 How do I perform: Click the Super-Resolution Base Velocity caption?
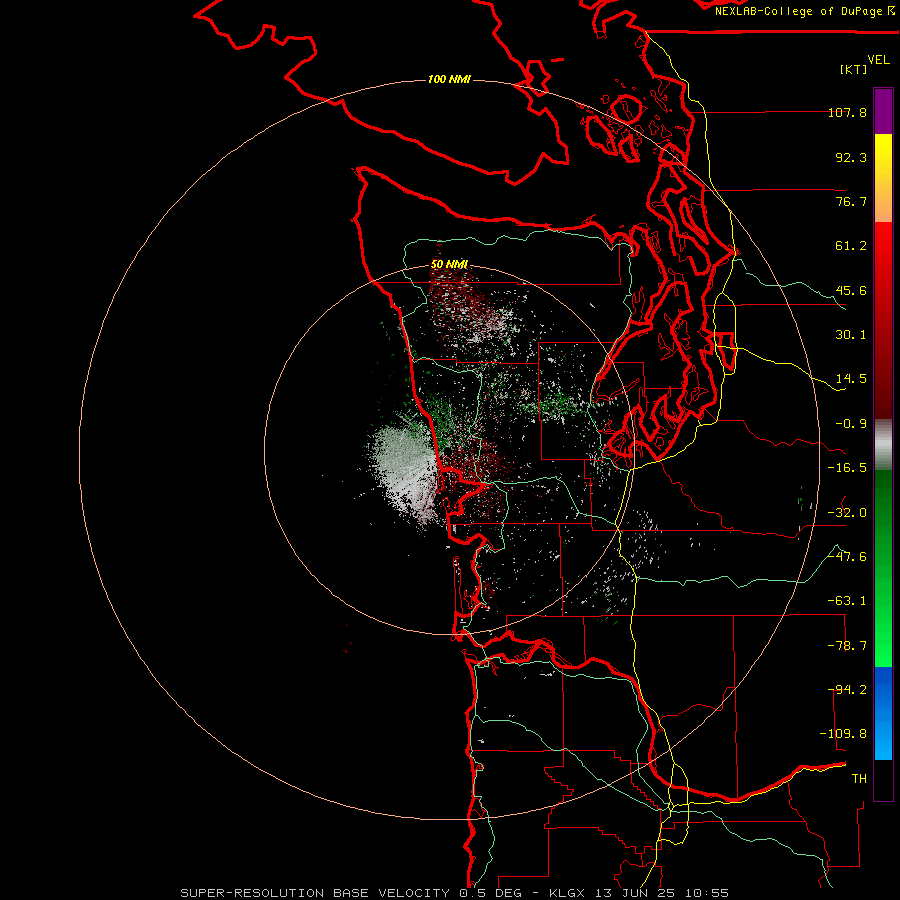(x=455, y=893)
